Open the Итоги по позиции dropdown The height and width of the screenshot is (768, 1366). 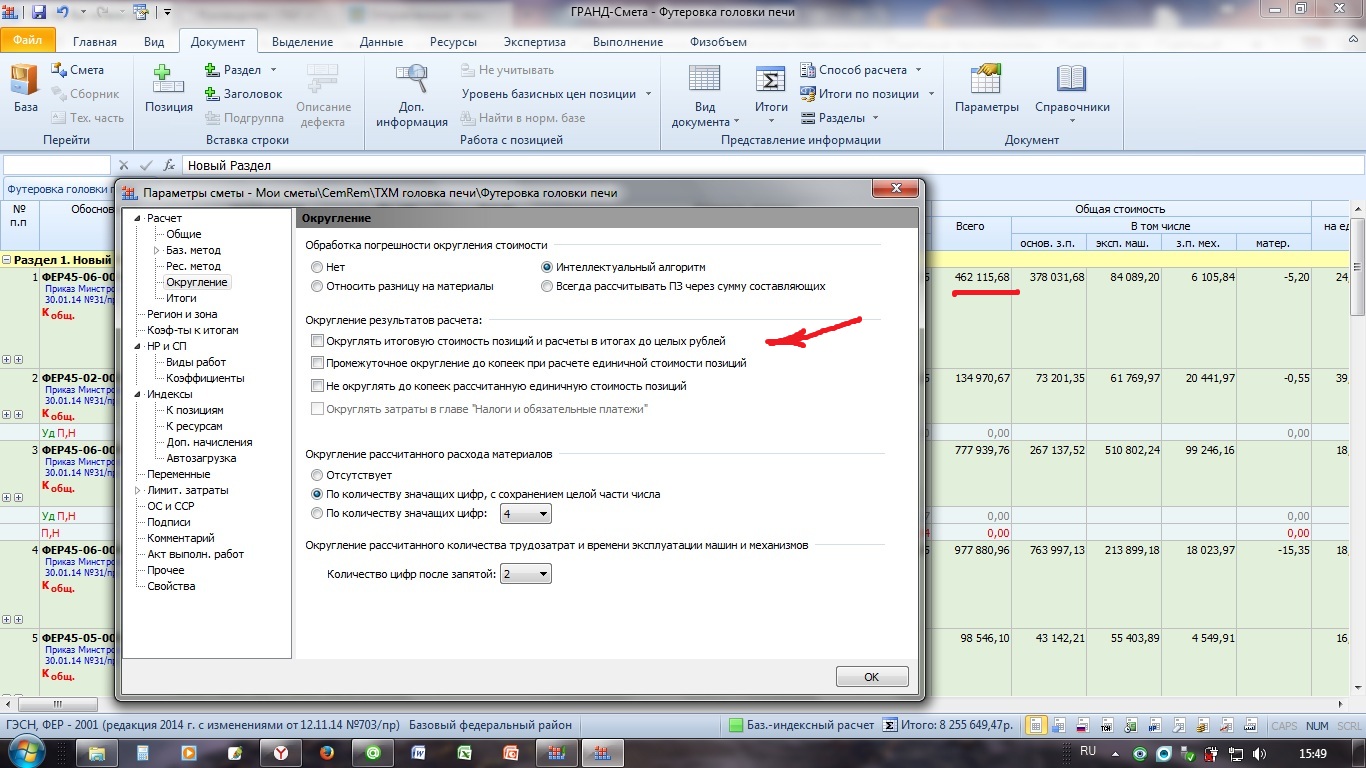pyautogui.click(x=867, y=94)
